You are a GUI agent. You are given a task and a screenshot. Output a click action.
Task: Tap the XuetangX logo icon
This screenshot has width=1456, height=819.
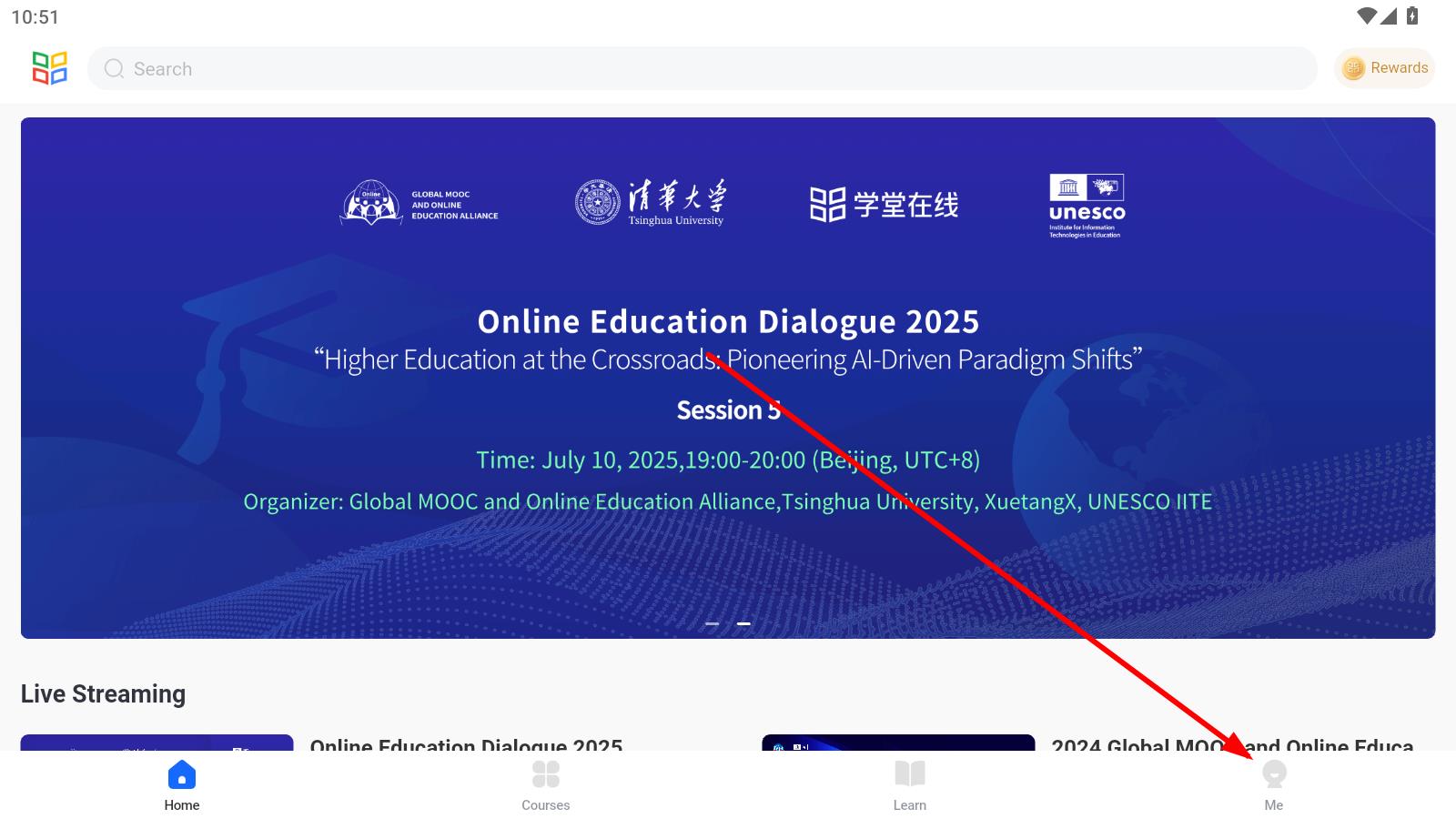click(x=50, y=68)
